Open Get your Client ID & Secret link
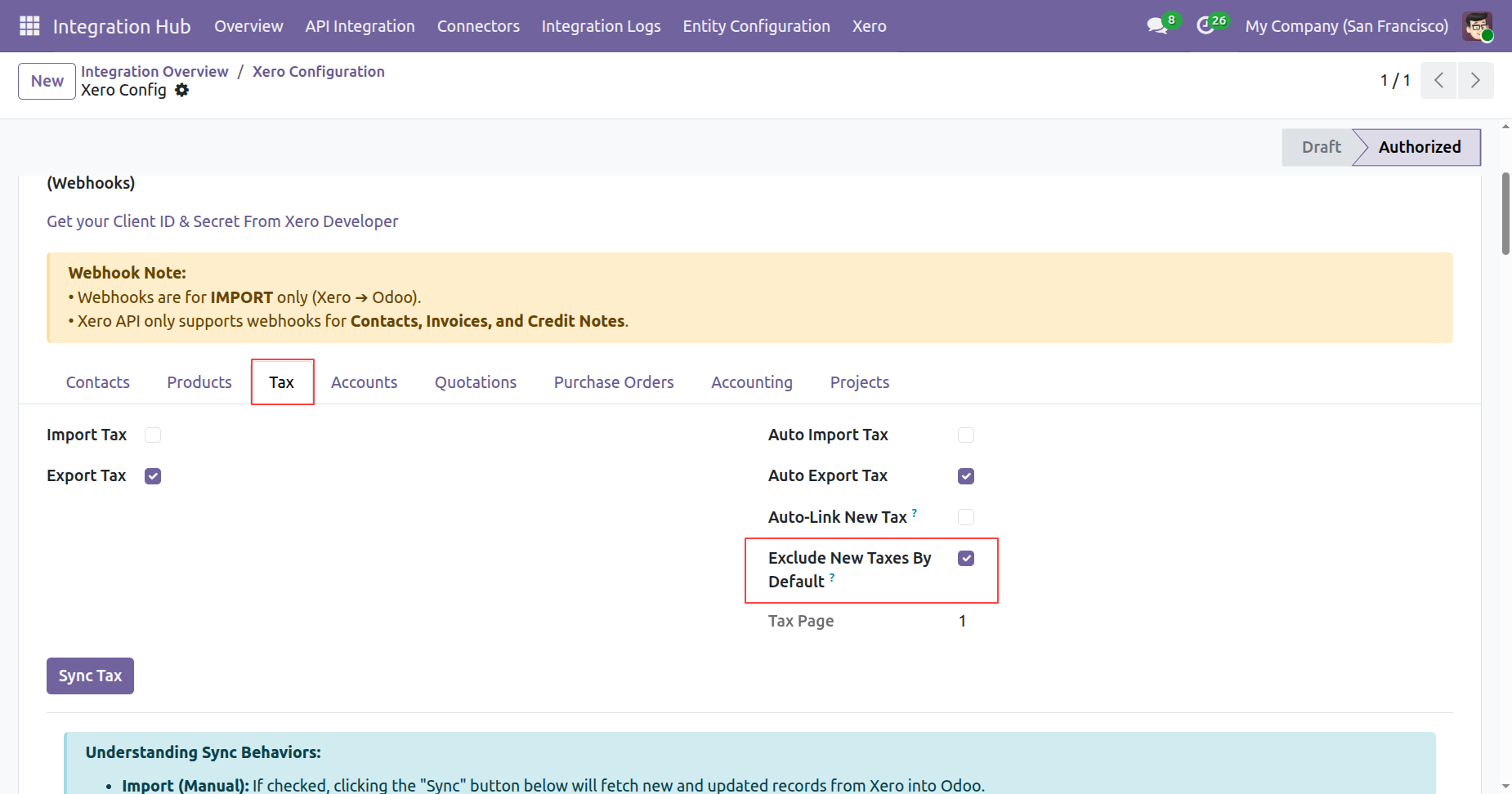Viewport: 1512px width, 794px height. (222, 221)
